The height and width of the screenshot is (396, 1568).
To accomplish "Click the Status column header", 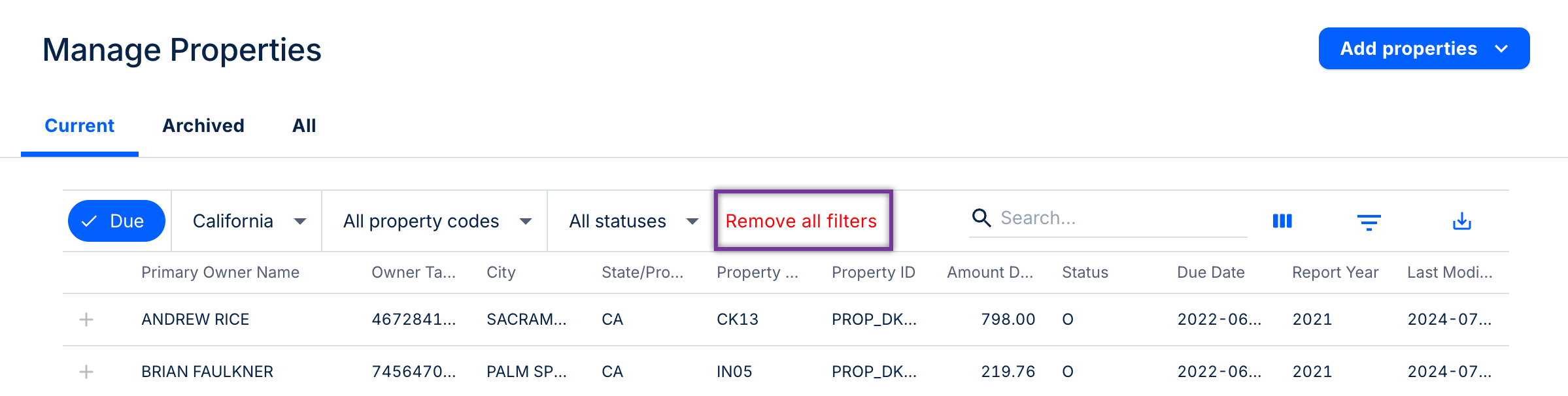I will tap(1085, 272).
